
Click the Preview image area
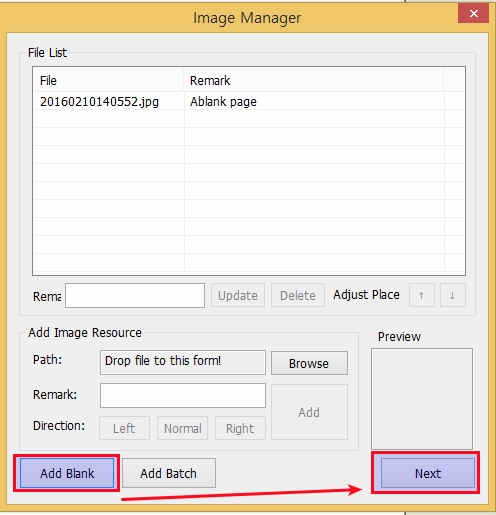point(422,399)
